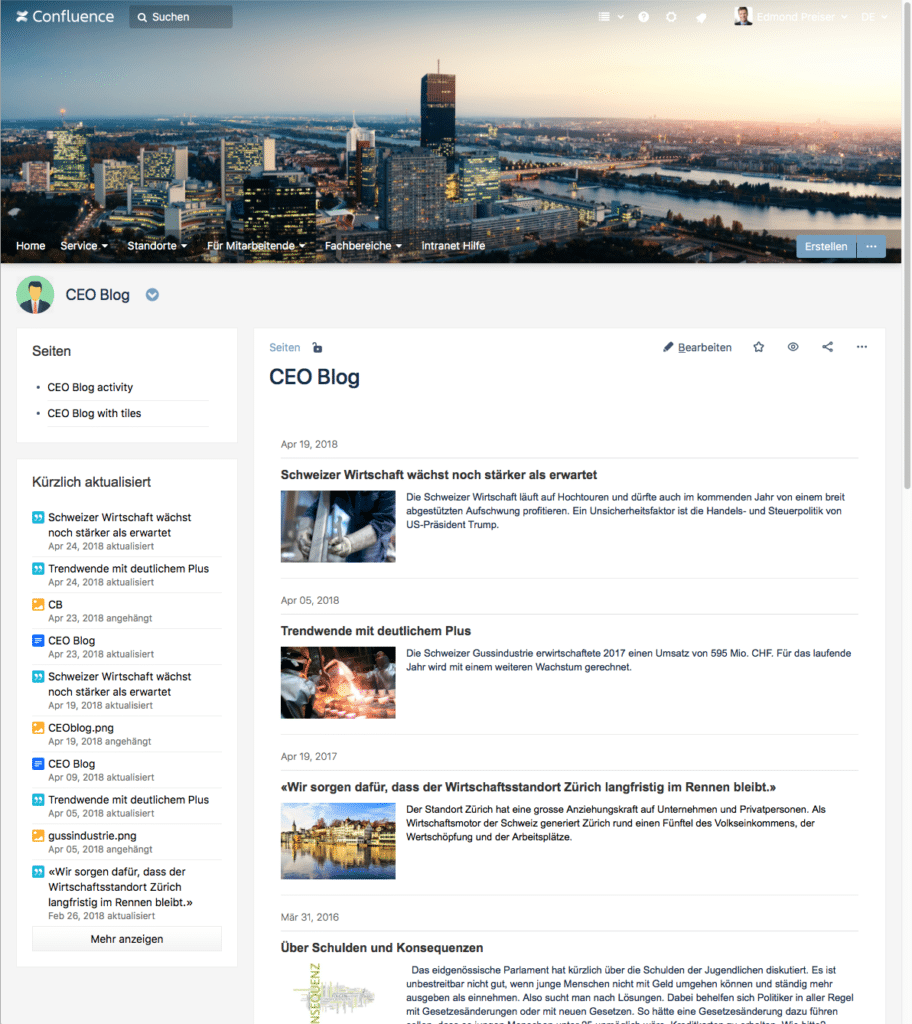Click the Confluence logo
912x1024 pixels.
pos(65,16)
